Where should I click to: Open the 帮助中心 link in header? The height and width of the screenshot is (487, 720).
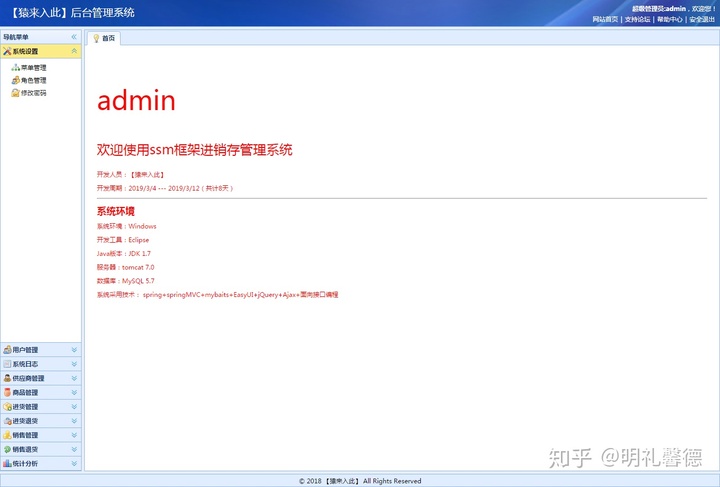pos(669,19)
